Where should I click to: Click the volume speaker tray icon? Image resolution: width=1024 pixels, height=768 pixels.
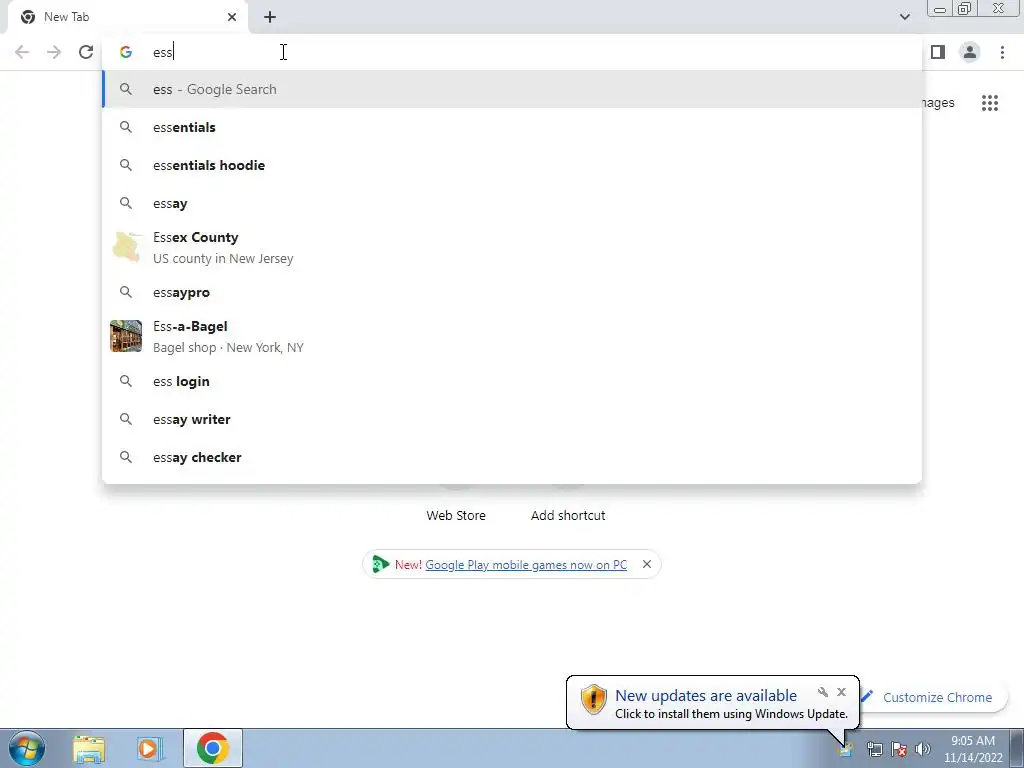(x=923, y=749)
